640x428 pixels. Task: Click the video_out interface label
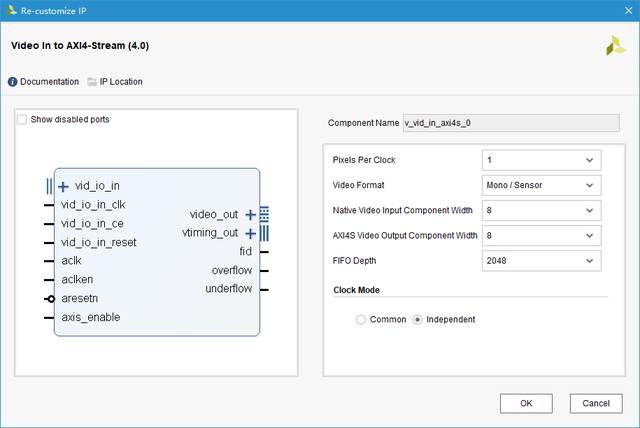click(214, 215)
